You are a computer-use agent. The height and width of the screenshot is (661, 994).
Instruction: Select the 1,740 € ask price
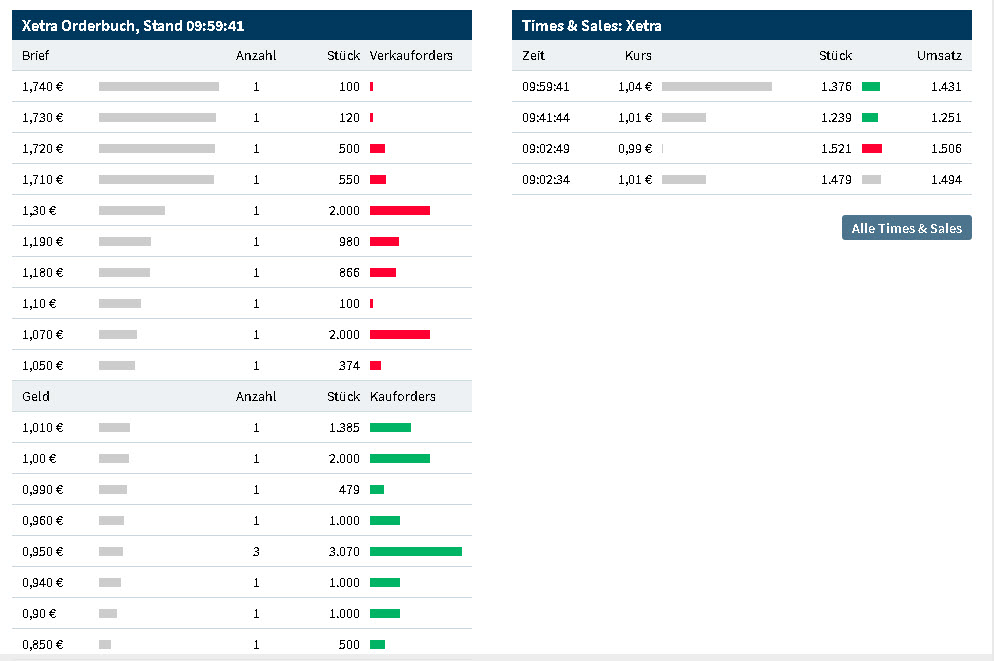pyautogui.click(x=42, y=87)
